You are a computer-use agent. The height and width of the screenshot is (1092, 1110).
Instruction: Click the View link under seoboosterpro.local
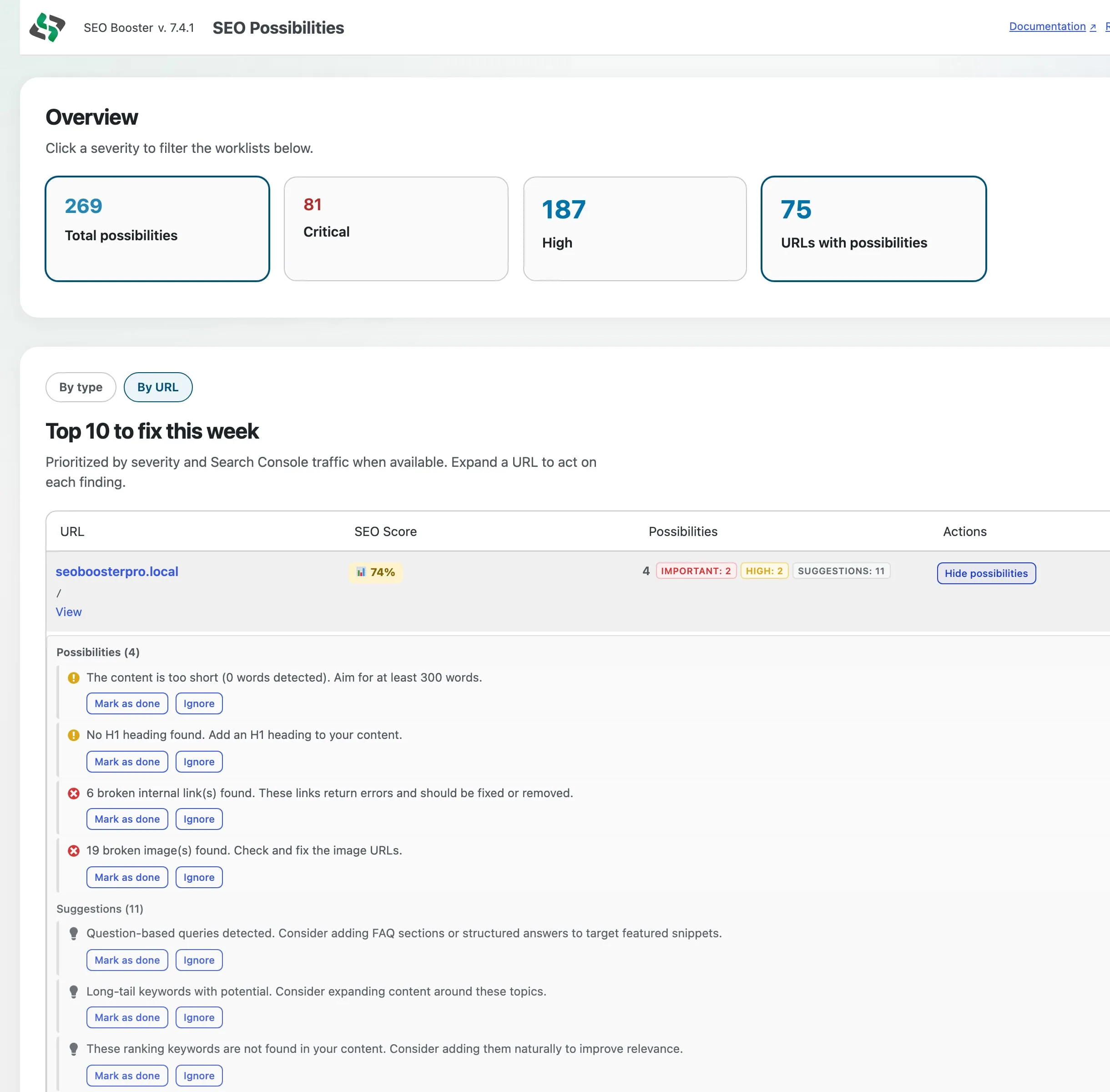click(x=69, y=612)
